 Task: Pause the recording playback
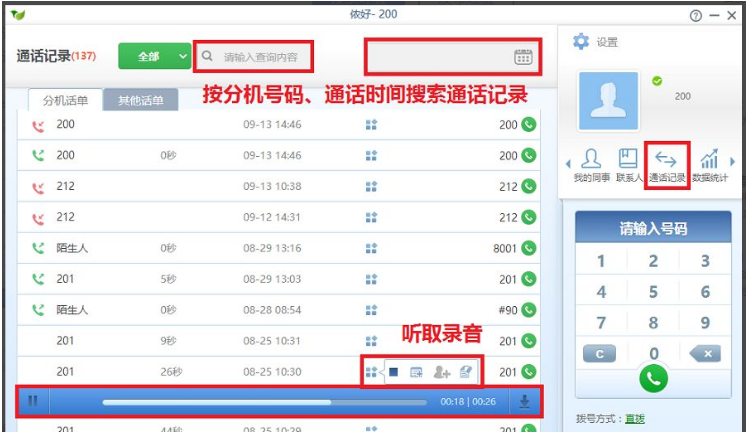point(33,401)
